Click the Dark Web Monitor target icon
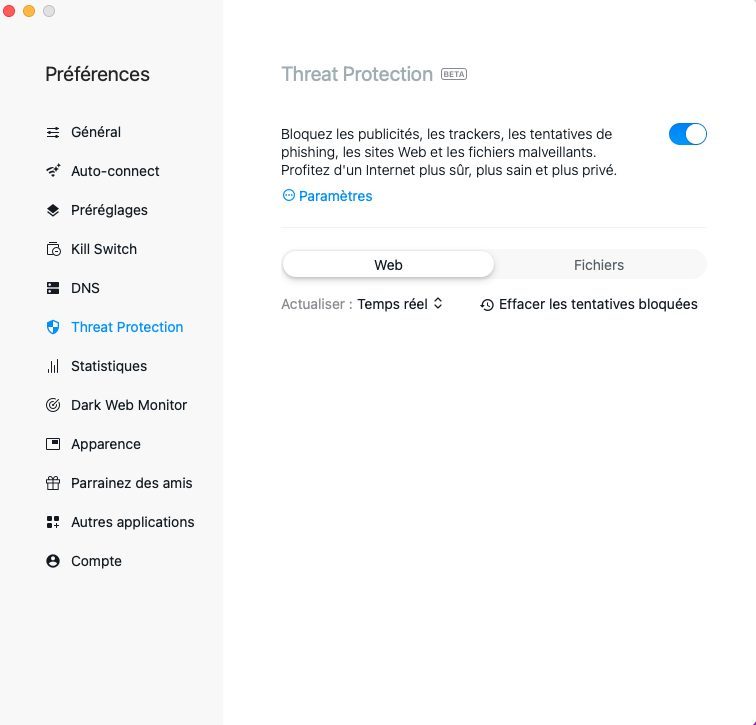This screenshot has width=756, height=725. (53, 405)
